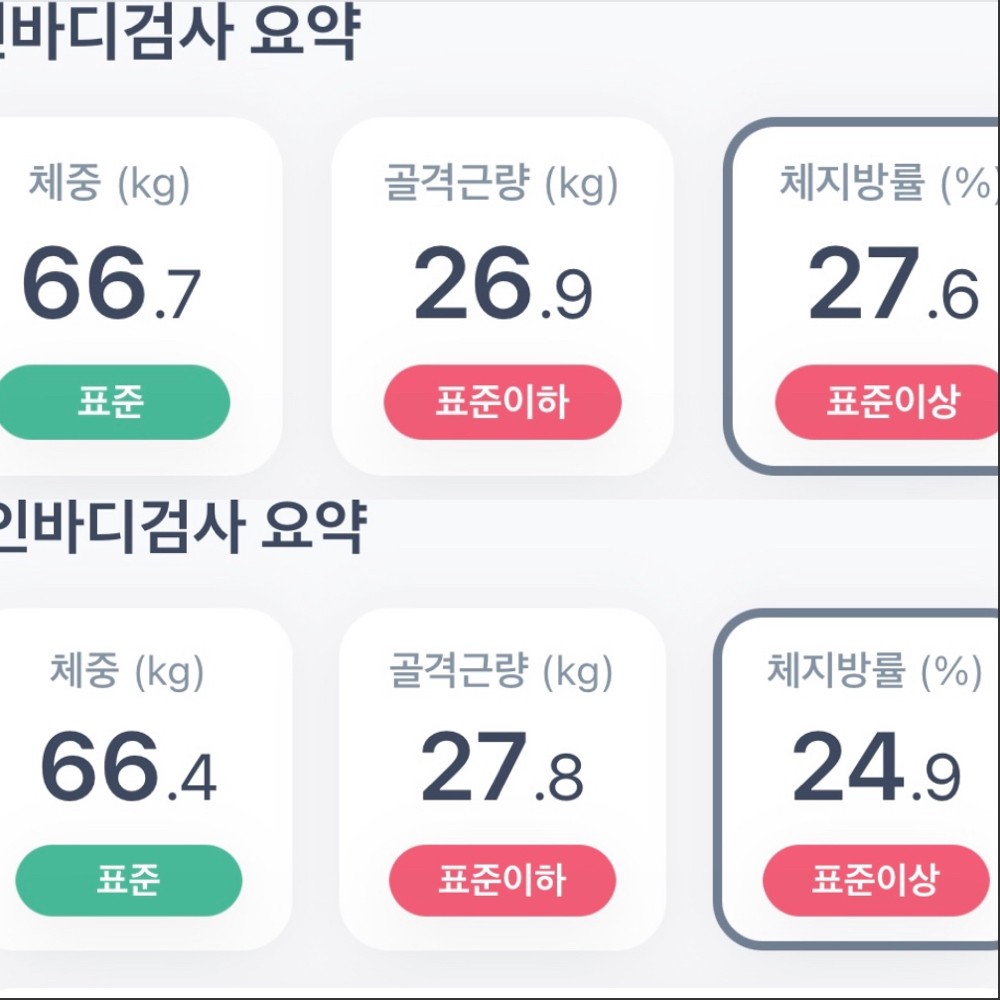The width and height of the screenshot is (1000, 1000).
Task: Click the green 표준 badge under 66.7
Action: (112, 402)
